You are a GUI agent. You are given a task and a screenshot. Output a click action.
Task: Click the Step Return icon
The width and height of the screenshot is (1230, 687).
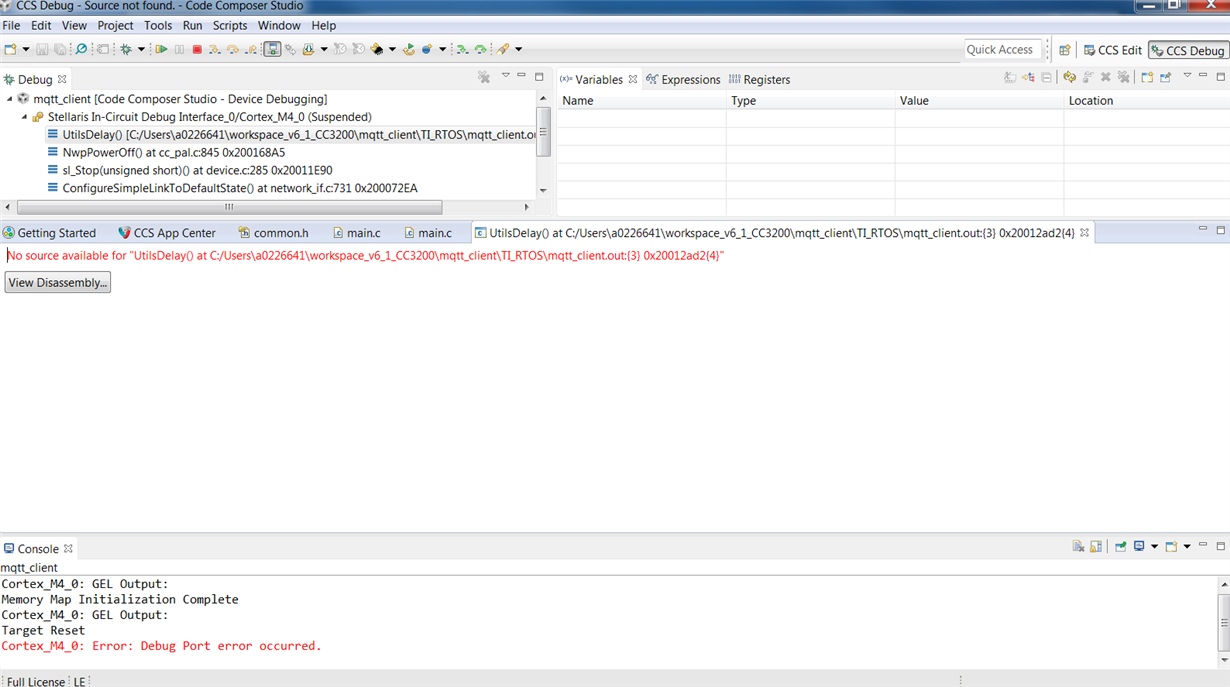(251, 49)
